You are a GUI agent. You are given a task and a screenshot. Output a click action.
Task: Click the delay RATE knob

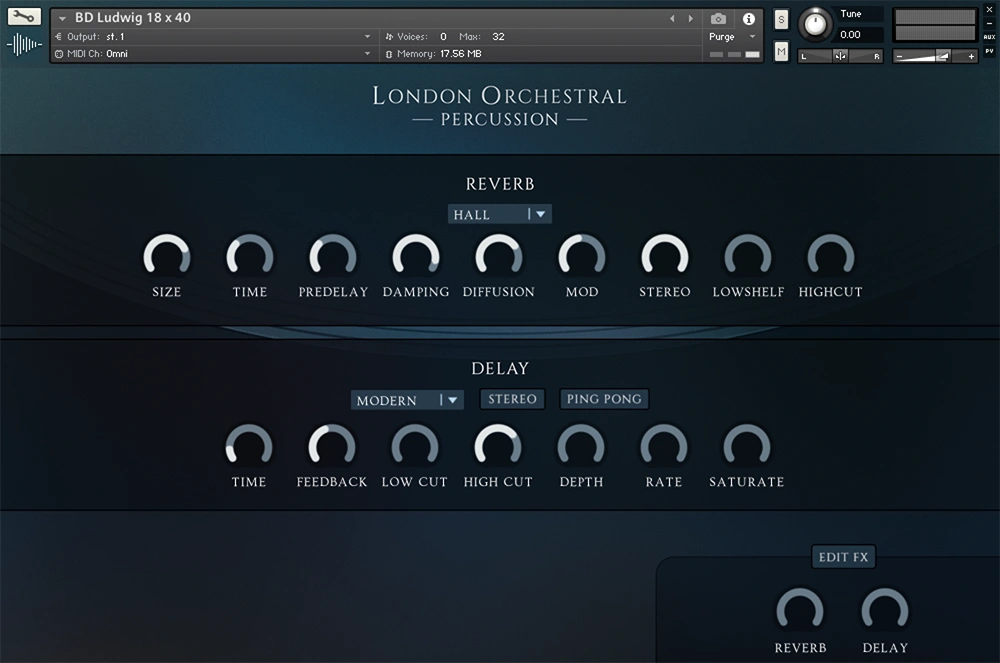664,446
